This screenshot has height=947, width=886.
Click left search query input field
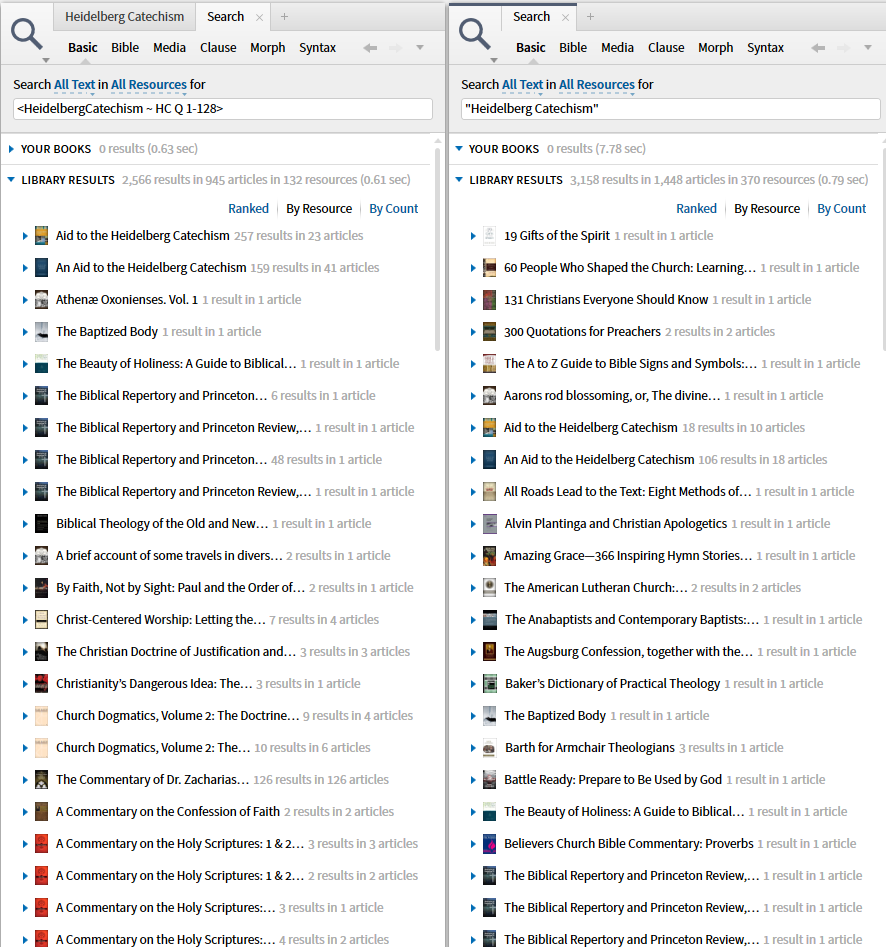[x=223, y=109]
